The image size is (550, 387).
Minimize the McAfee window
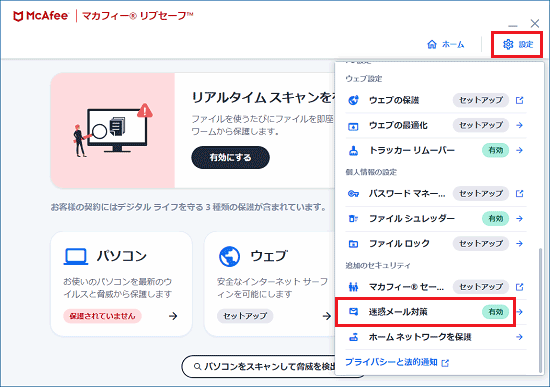513,25
